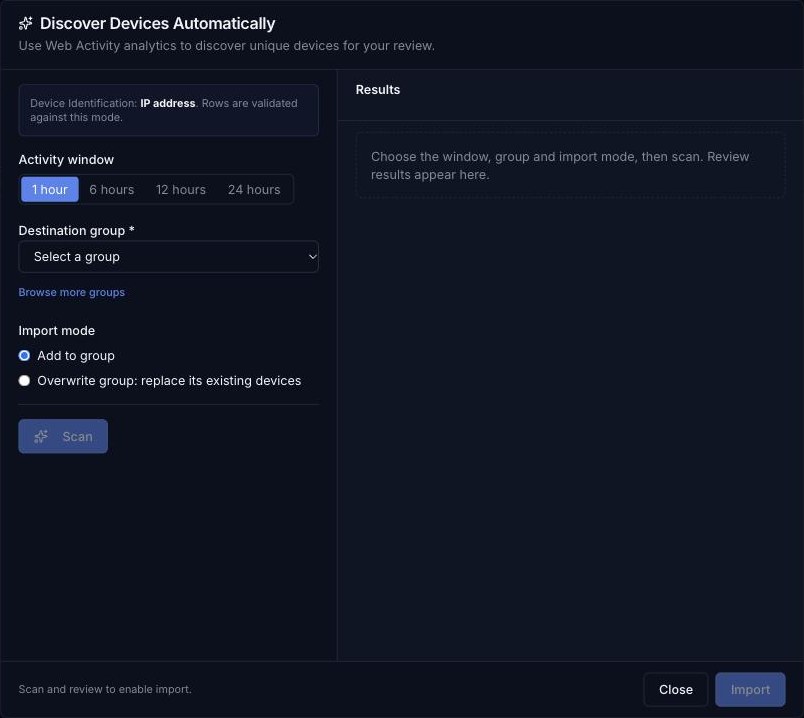The height and width of the screenshot is (718, 804).
Task: Click the Browse more groups link
Action: 72,292
